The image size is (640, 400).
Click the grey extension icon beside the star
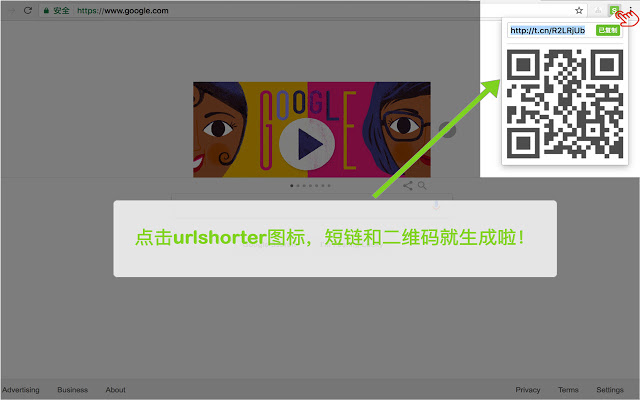coord(598,11)
